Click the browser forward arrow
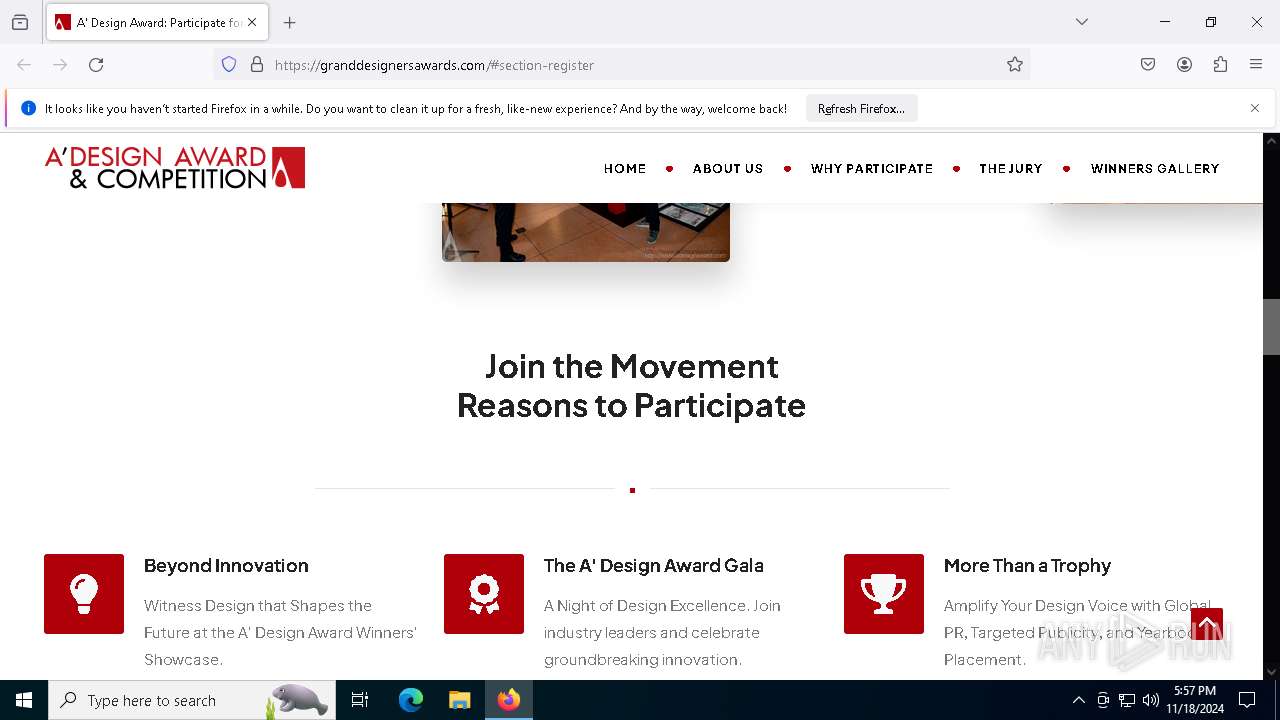The width and height of the screenshot is (1280, 720). tap(60, 65)
